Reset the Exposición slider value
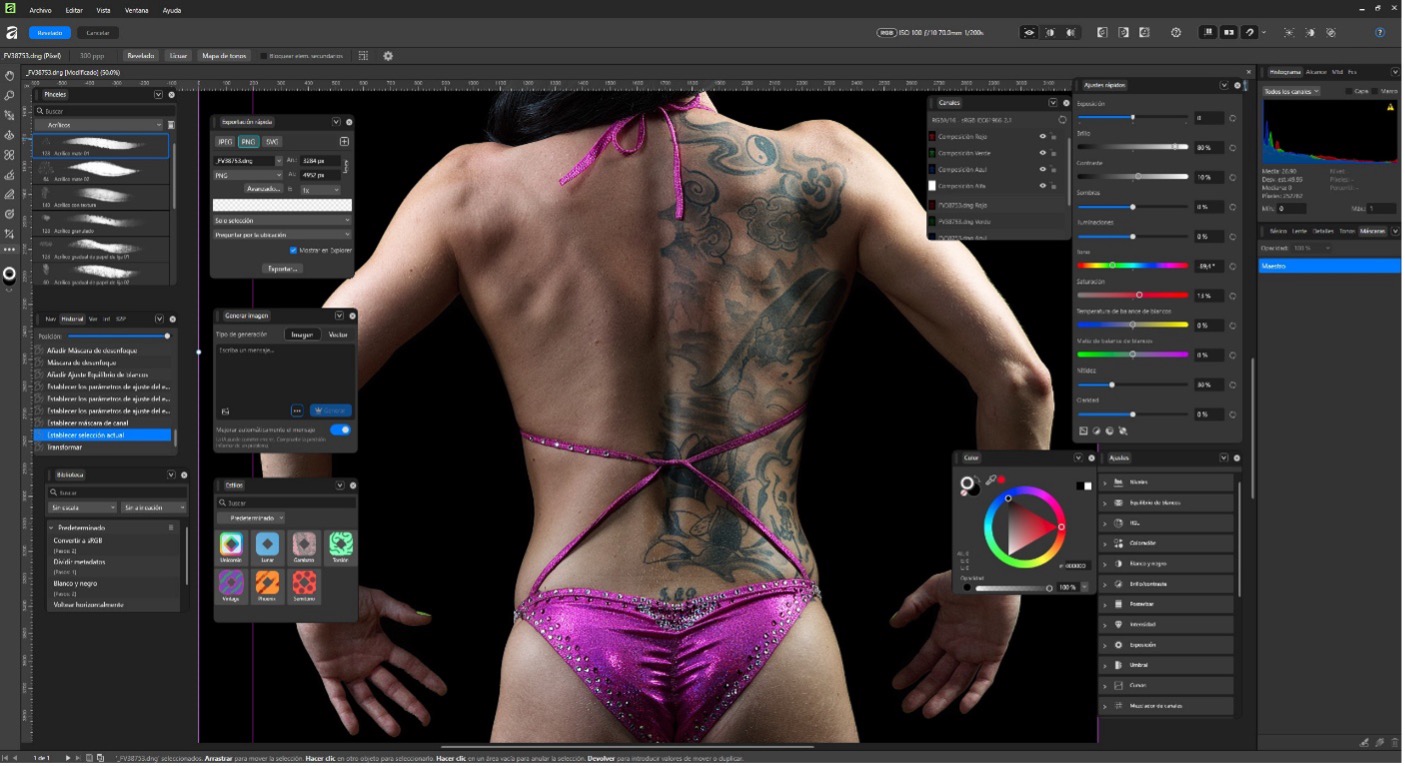This screenshot has width=1405, height=766. click(x=1232, y=118)
